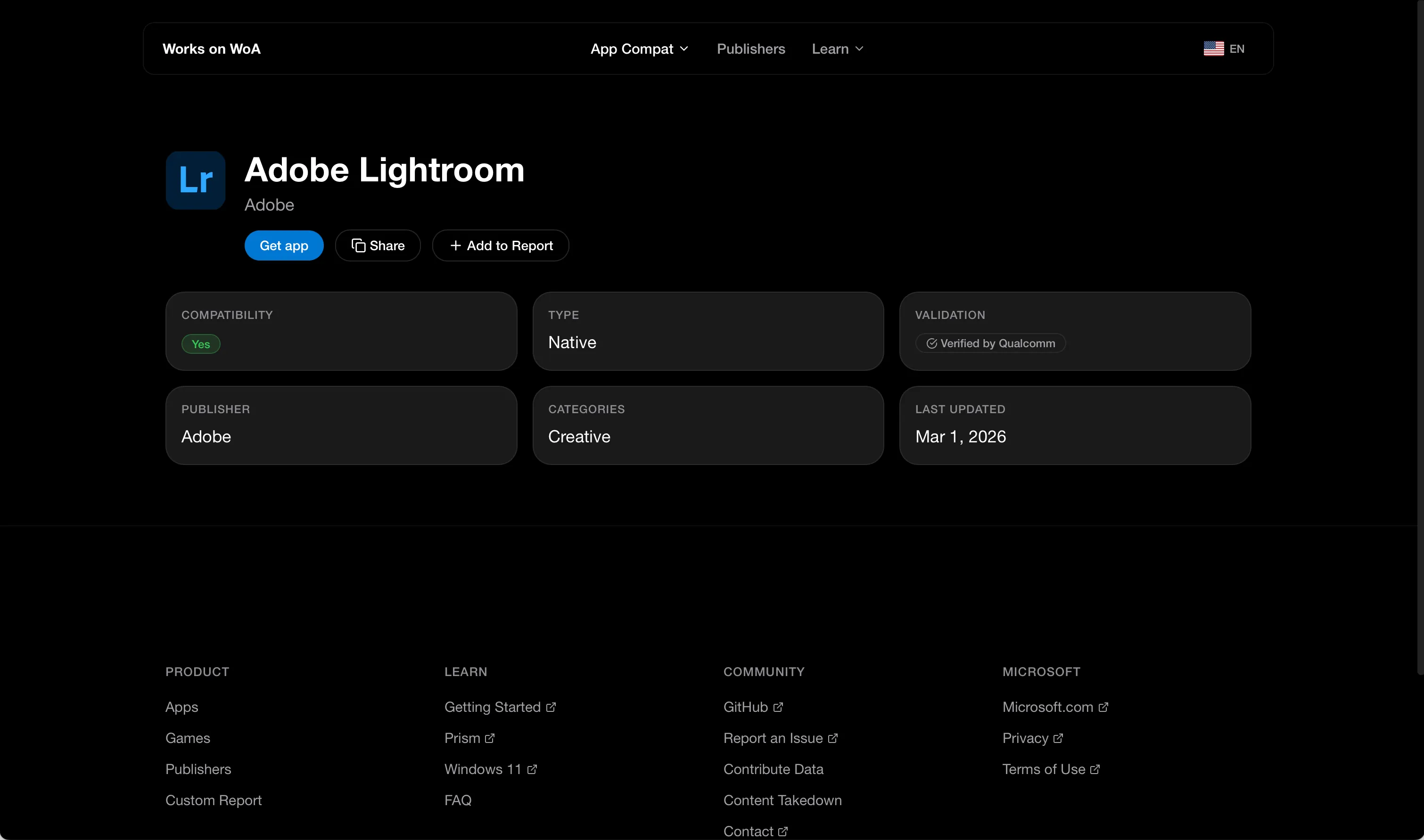Click external link icon beside Privacy
This screenshot has height=840, width=1424.
1058,739
